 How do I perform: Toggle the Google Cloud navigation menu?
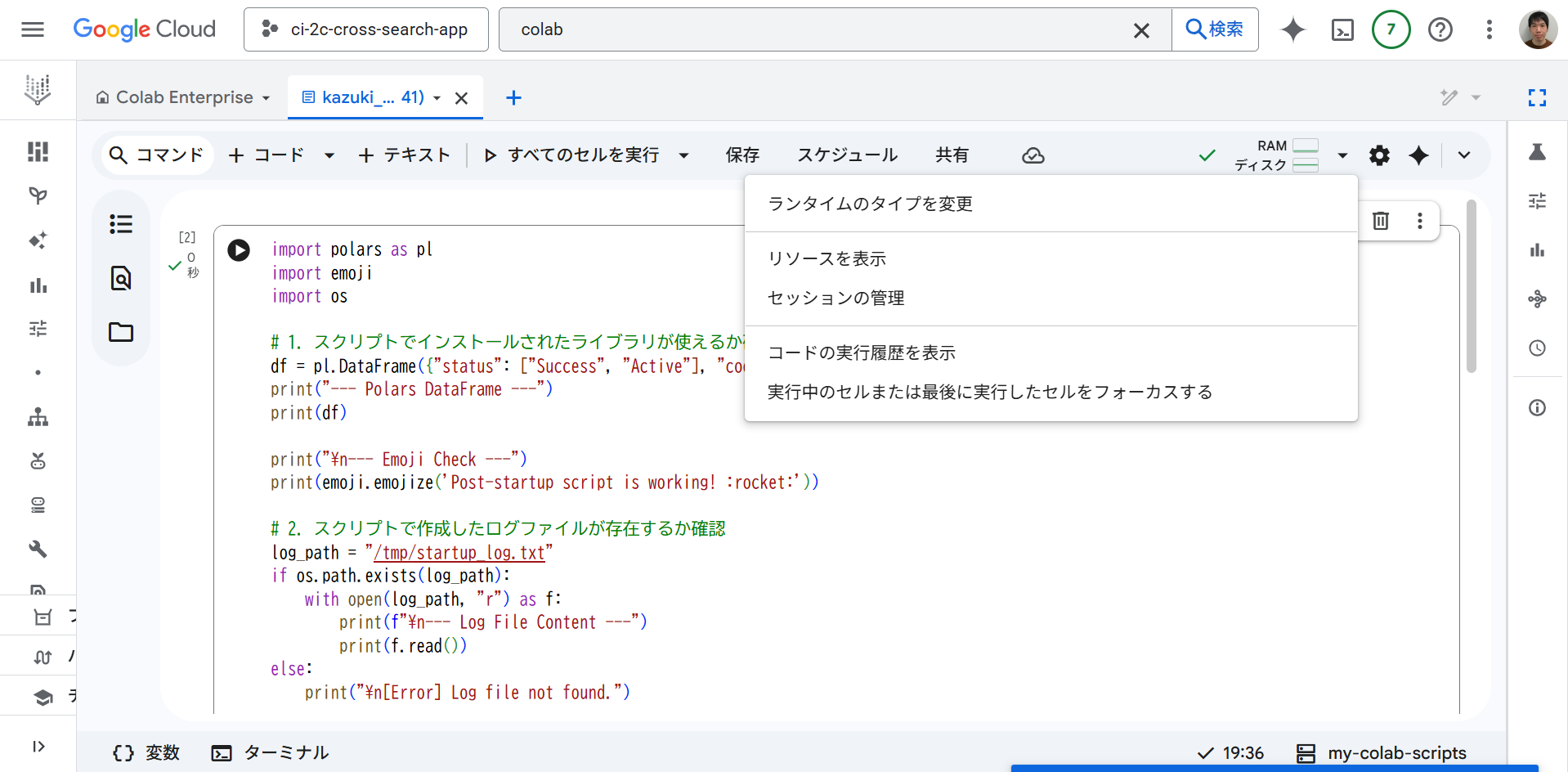pos(33,30)
